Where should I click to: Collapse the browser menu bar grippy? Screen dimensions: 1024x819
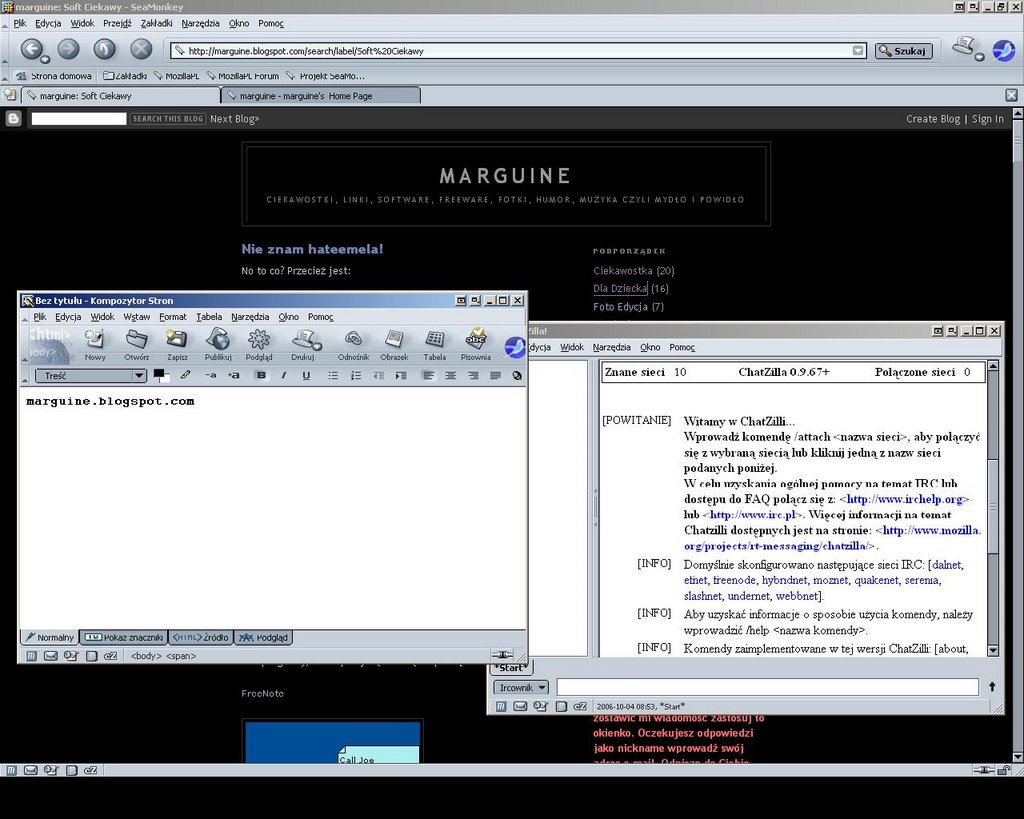[x=5, y=23]
